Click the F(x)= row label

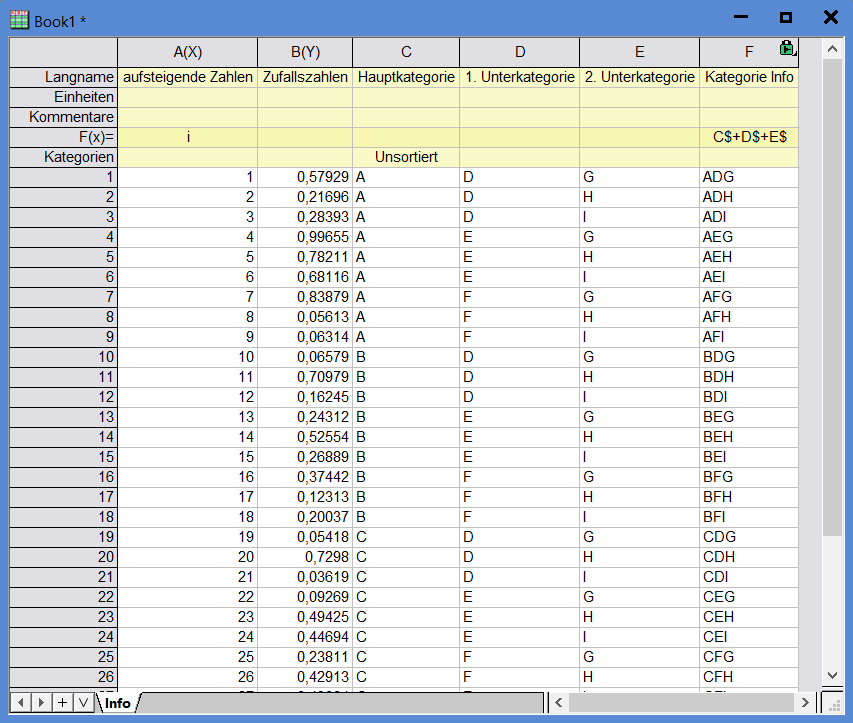coord(64,137)
